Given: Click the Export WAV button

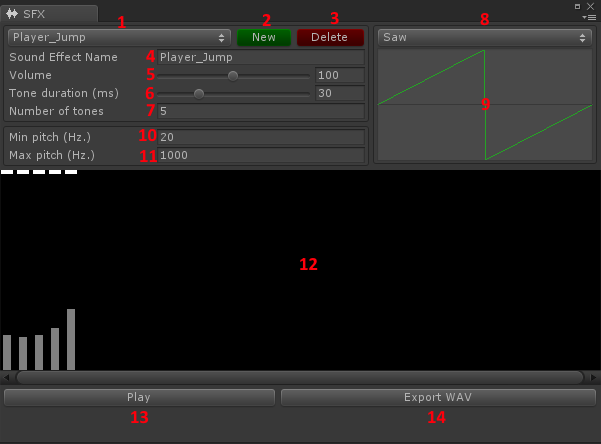Looking at the screenshot, I should point(438,398).
